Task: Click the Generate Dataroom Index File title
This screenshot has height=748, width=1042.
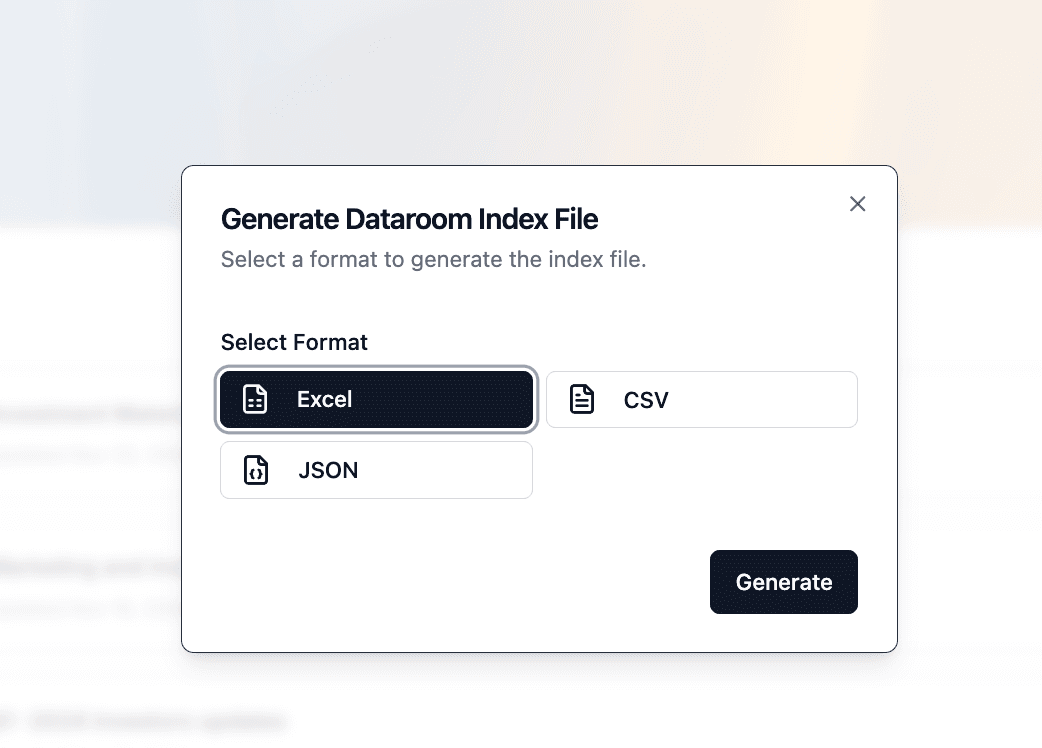Action: pyautogui.click(x=409, y=219)
